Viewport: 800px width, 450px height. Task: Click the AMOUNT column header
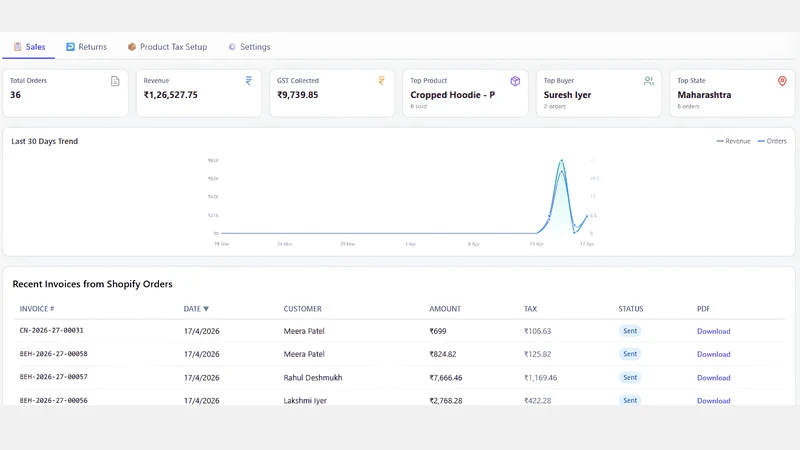click(x=445, y=309)
